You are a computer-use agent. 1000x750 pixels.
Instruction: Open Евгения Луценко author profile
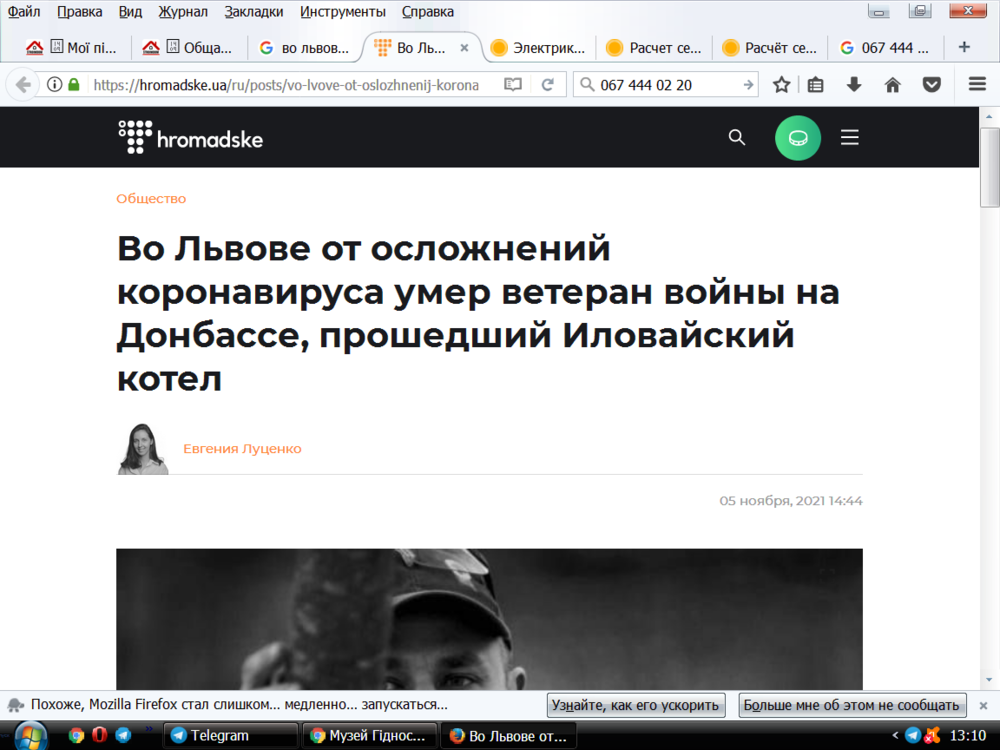coord(243,448)
